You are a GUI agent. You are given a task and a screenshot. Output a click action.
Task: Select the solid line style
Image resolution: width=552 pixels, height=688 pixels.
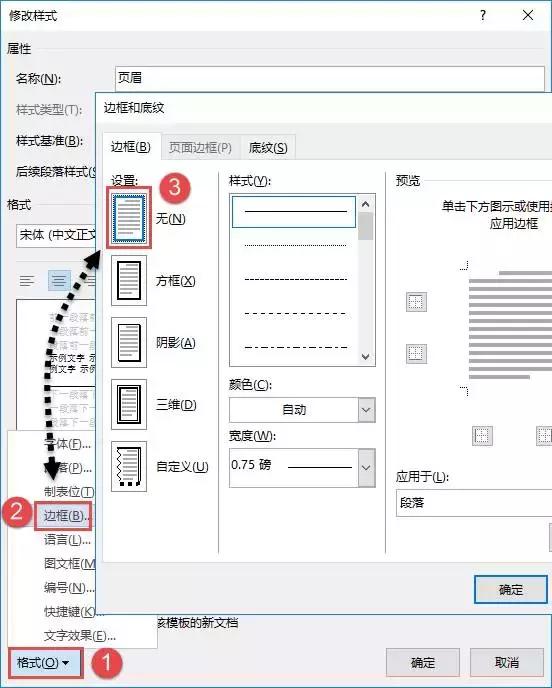(x=294, y=211)
